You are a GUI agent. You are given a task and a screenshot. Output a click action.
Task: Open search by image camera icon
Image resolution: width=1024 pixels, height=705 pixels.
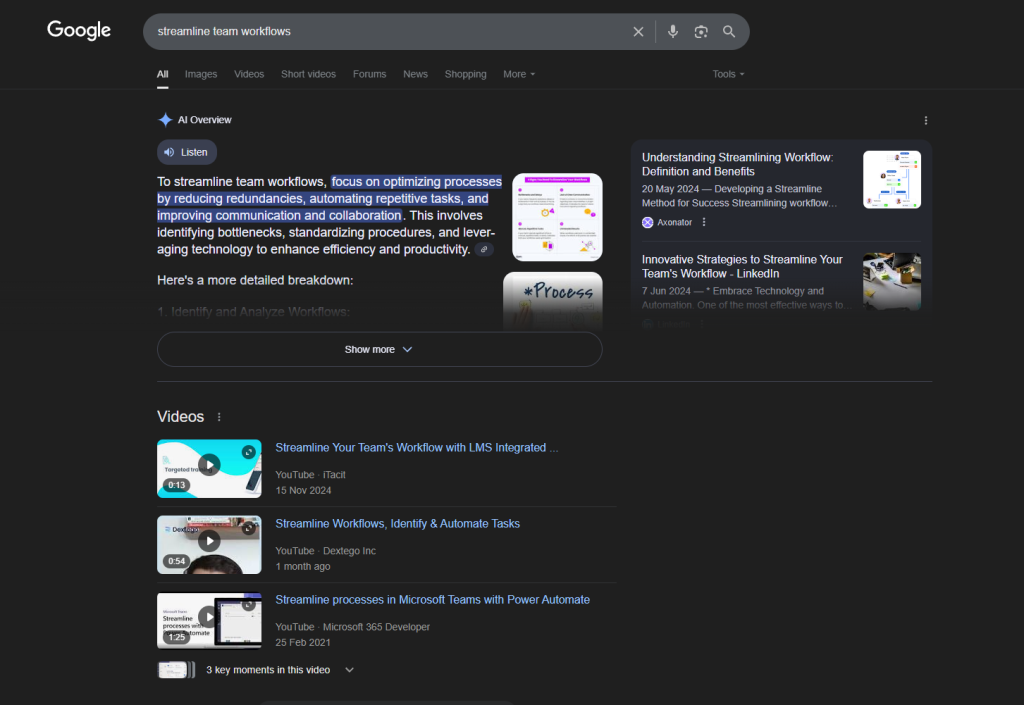(701, 31)
